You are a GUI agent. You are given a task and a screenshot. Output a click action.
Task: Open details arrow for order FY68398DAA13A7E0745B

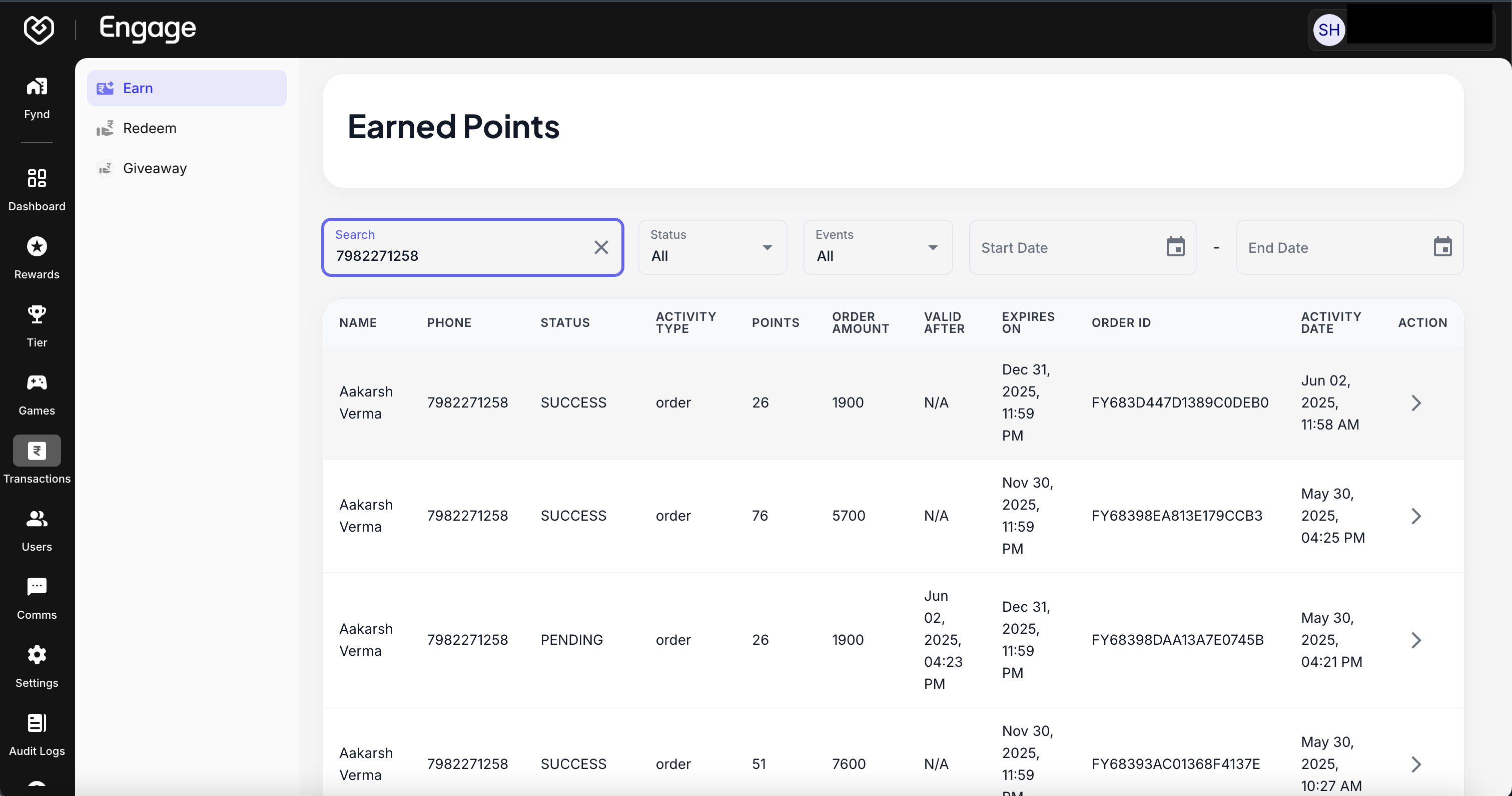pyautogui.click(x=1416, y=640)
